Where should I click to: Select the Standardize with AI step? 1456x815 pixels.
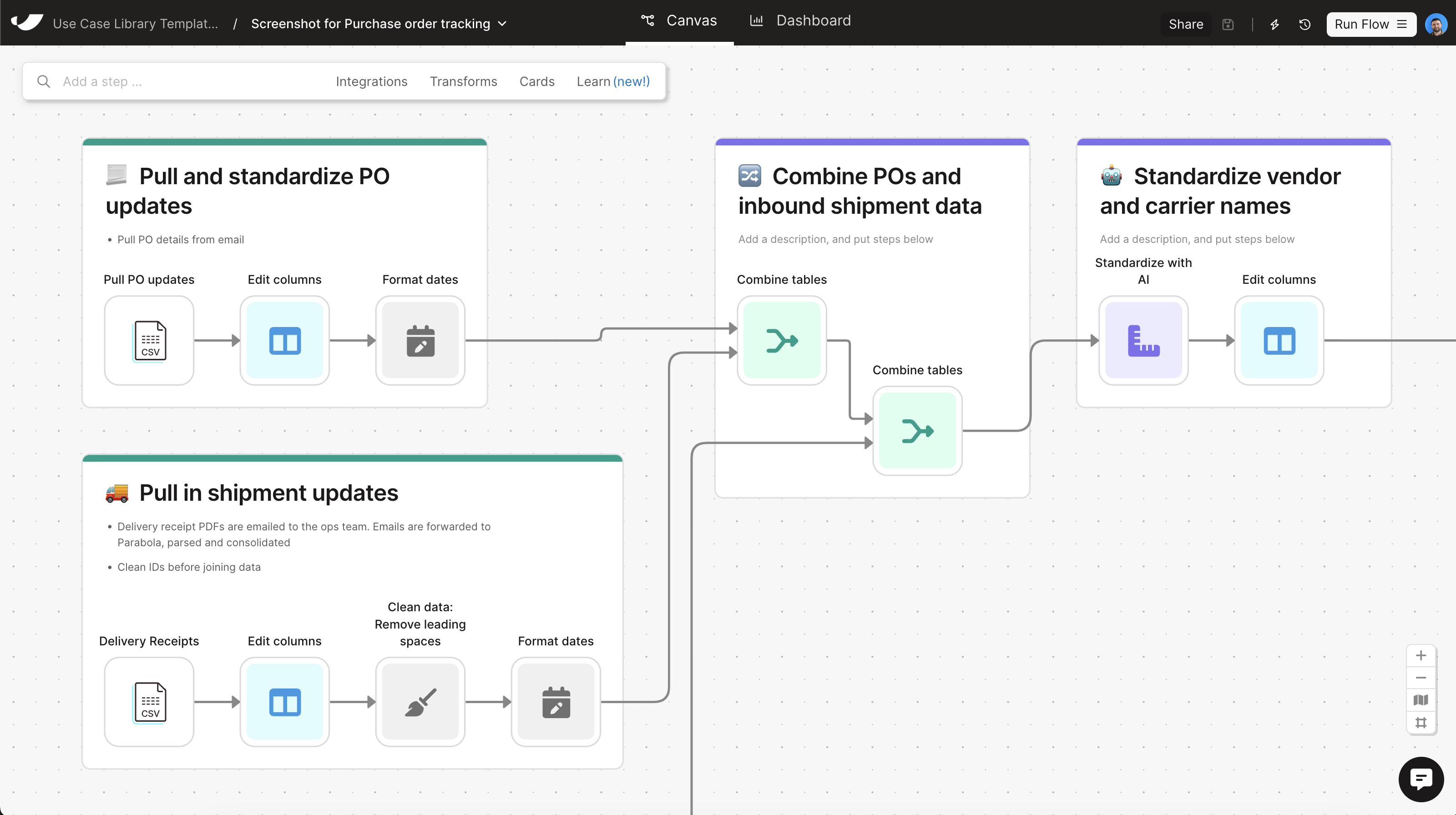tap(1143, 341)
